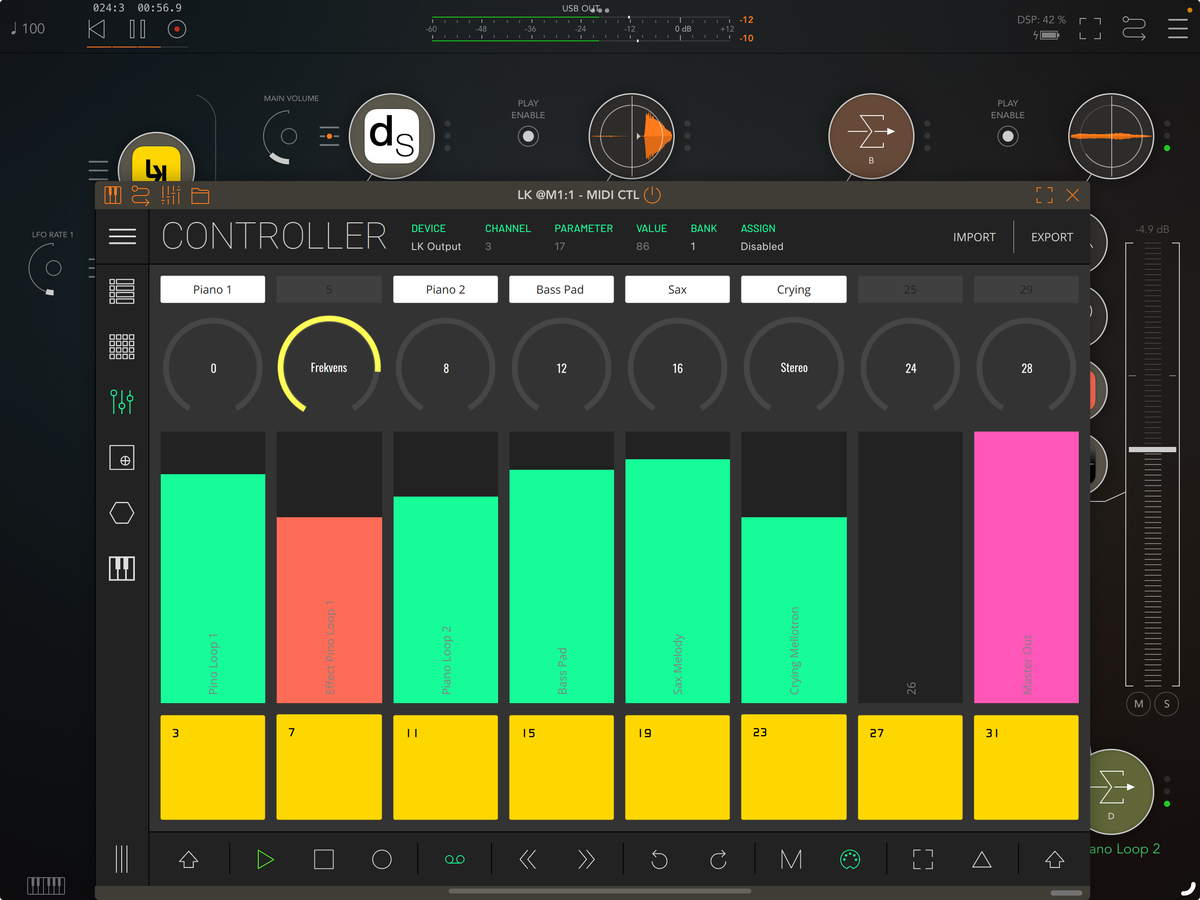
Task: Click the double right chevrons icon
Action: pyautogui.click(x=586, y=859)
